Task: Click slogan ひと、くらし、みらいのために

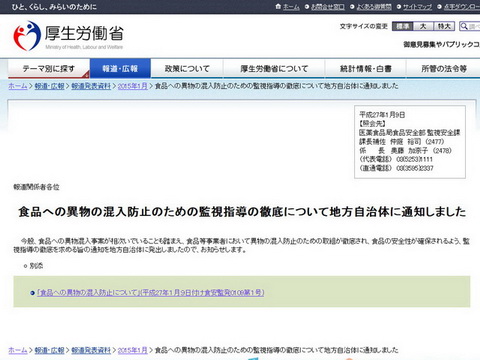Action: pos(54,7)
